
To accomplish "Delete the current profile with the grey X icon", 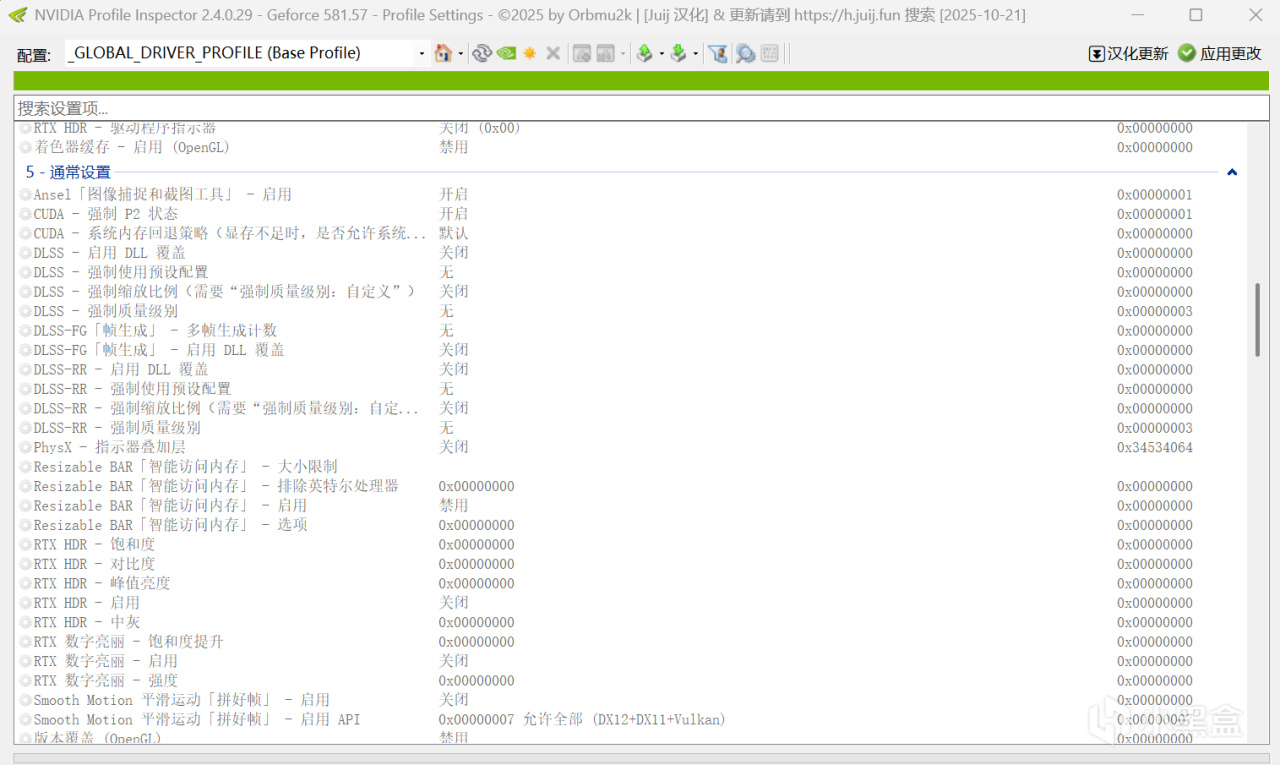I will [553, 53].
